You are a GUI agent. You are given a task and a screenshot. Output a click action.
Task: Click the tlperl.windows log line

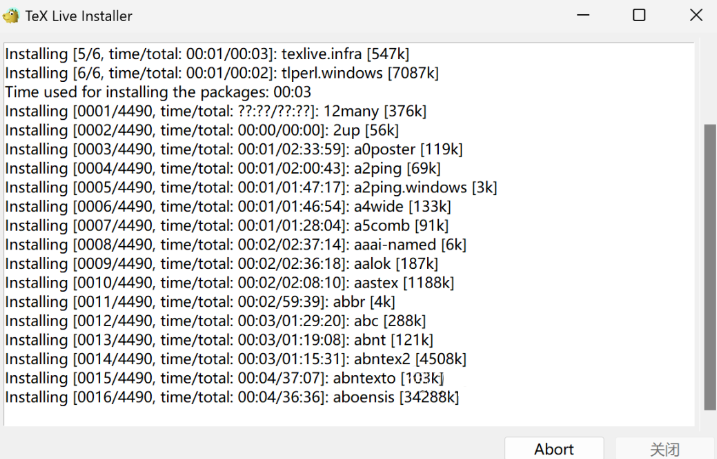[x=222, y=73]
